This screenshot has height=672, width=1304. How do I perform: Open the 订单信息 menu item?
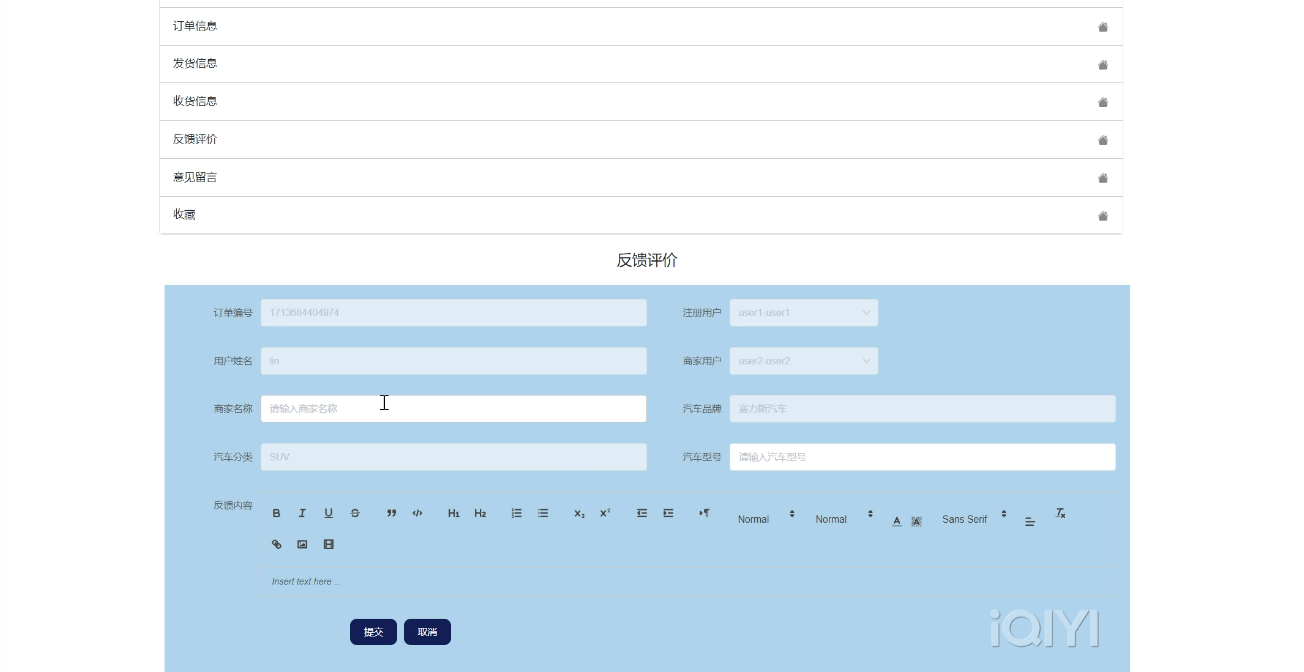tap(640, 26)
